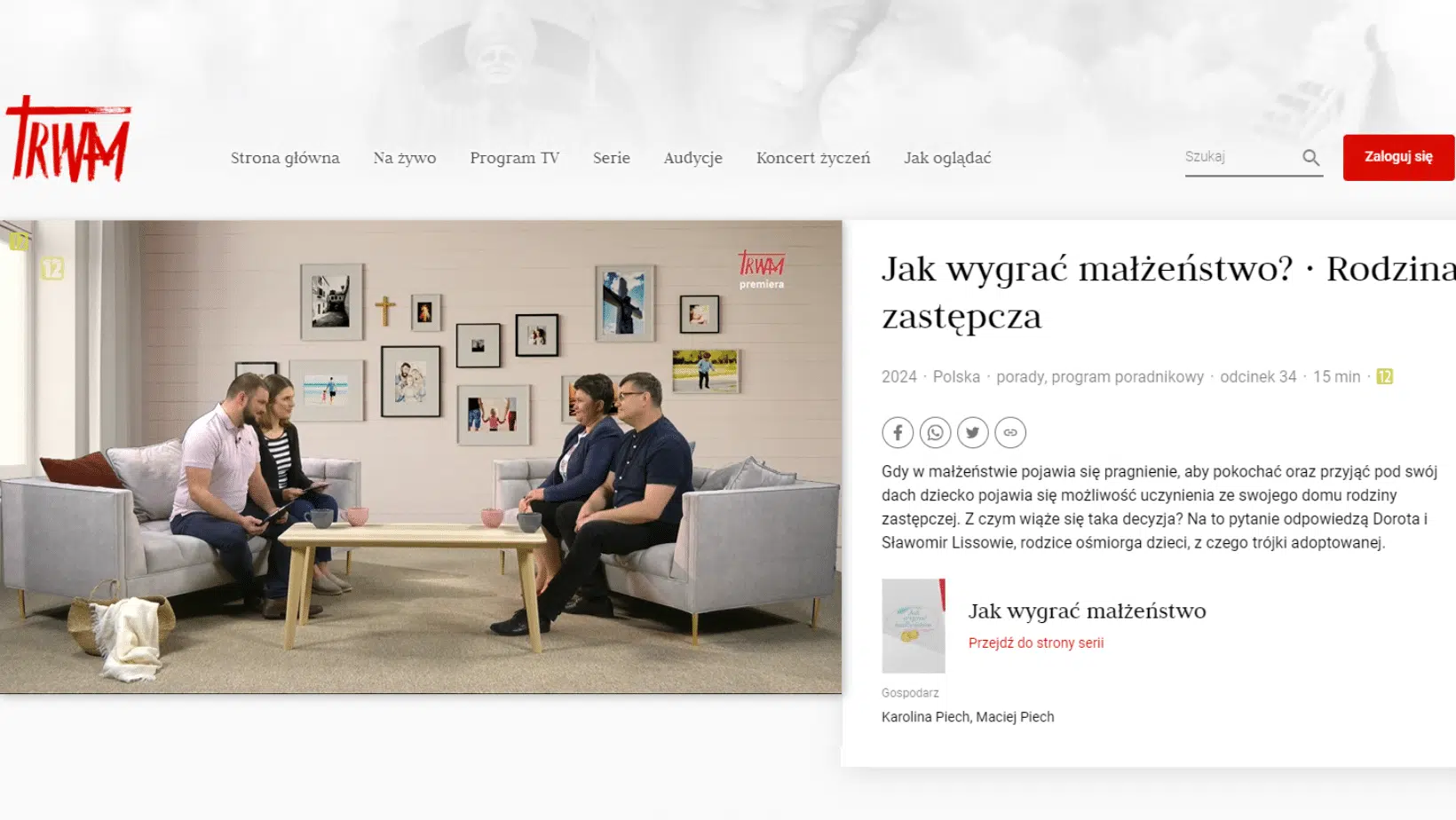Open the Jak wygrać małżeństwo series cover
Viewport: 1456px width, 820px height.
coord(913,626)
